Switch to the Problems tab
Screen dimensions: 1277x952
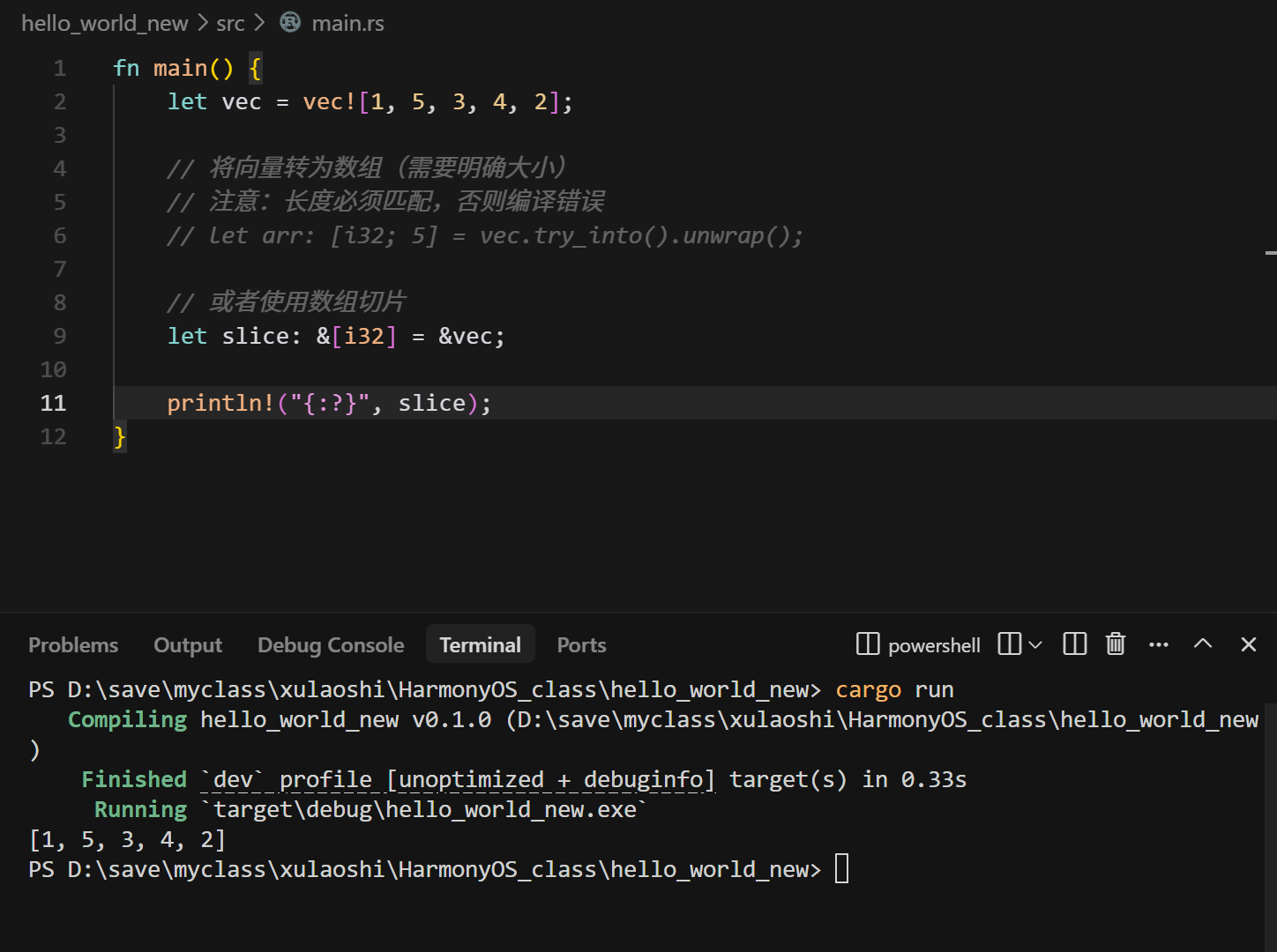[73, 645]
